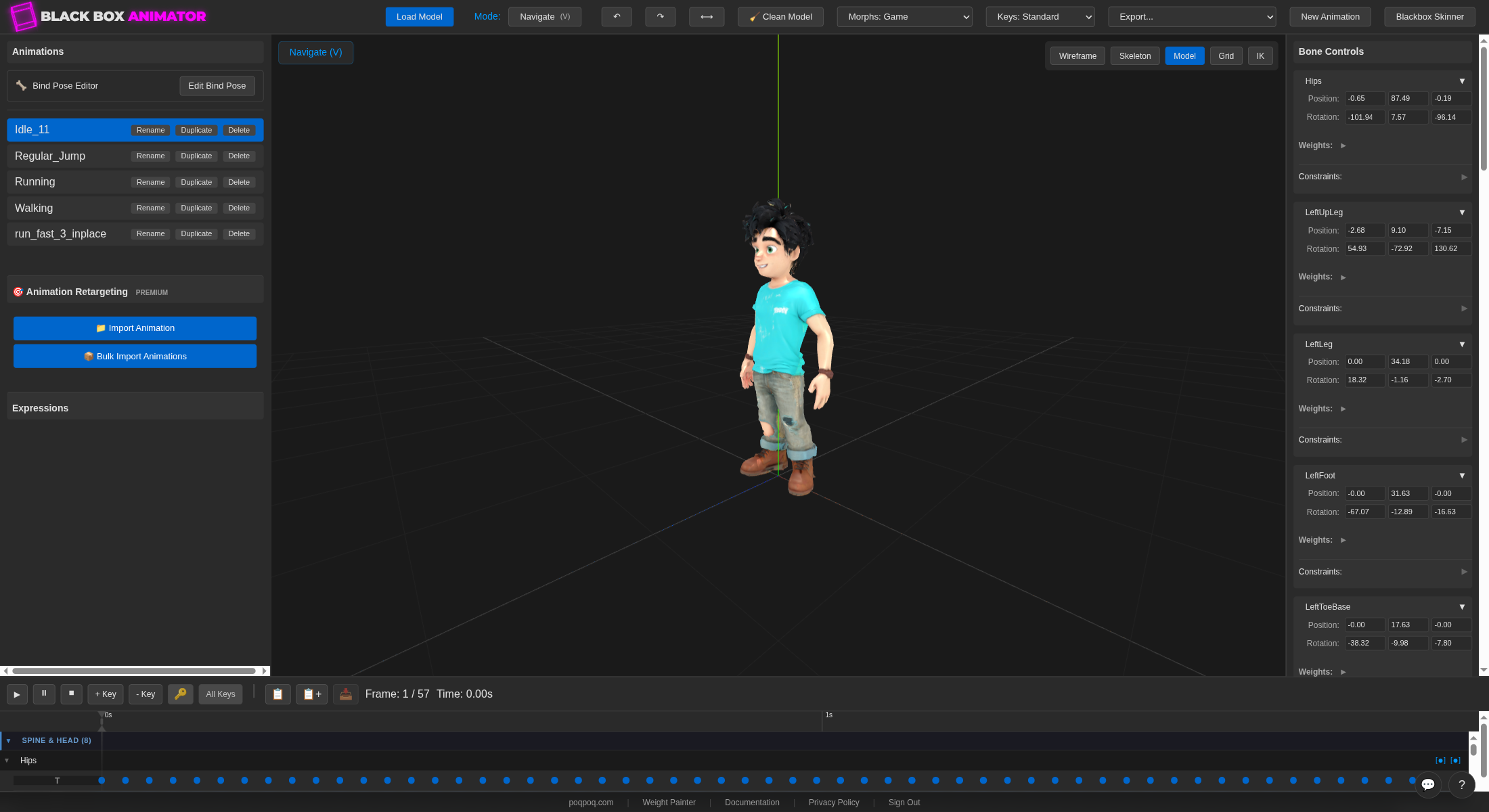Click the T track label under Hips
Viewport: 1489px width, 812px height.
click(57, 781)
